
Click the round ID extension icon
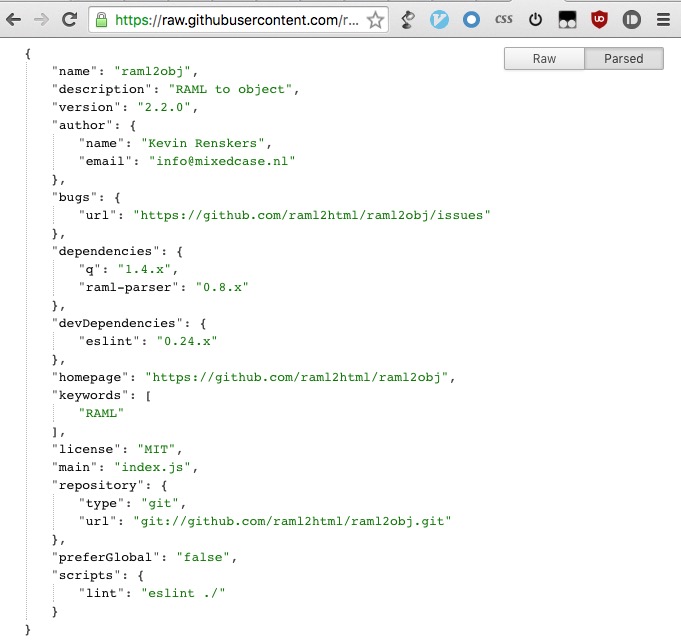pos(631,19)
